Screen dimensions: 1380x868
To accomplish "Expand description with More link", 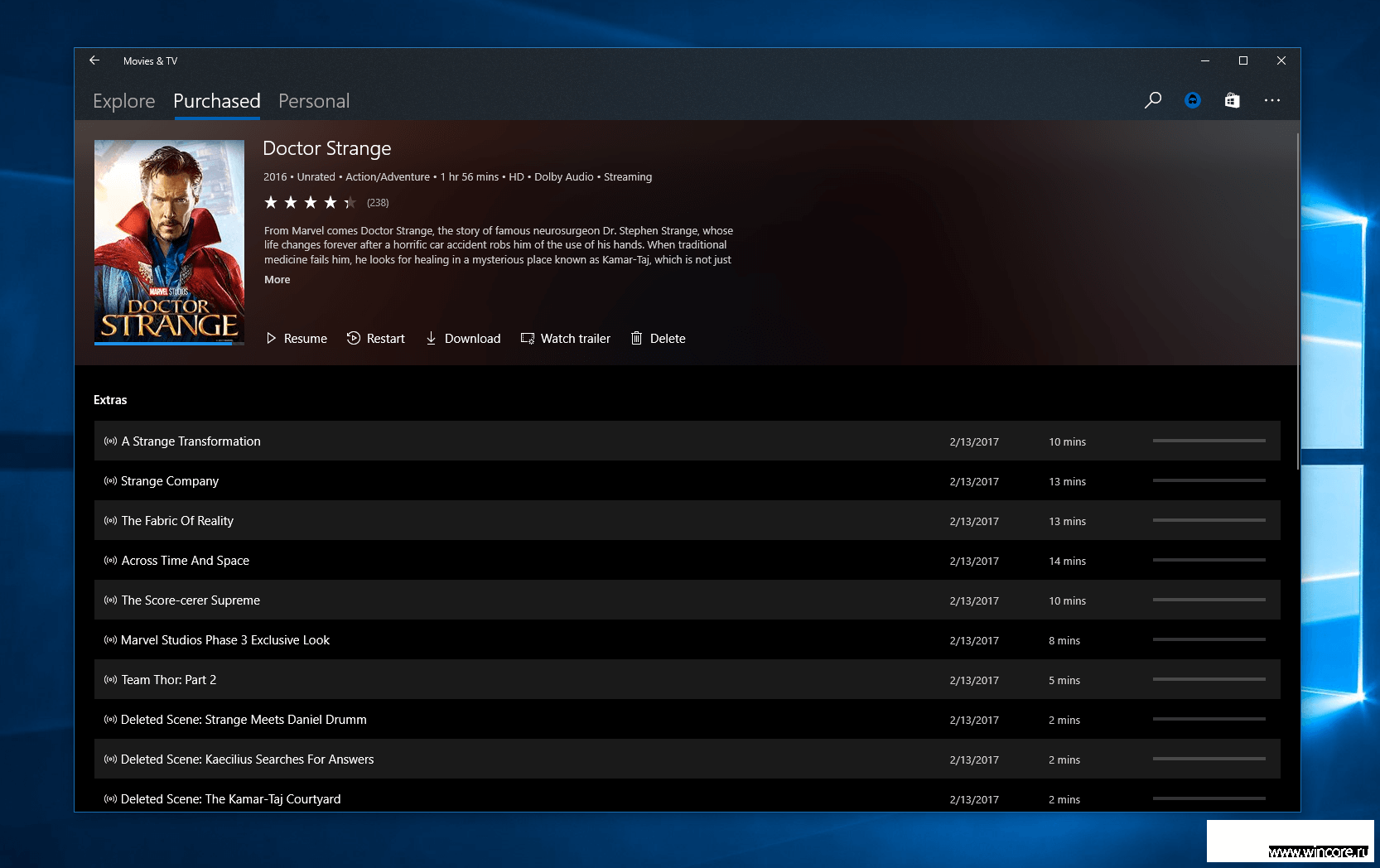I will coord(277,280).
